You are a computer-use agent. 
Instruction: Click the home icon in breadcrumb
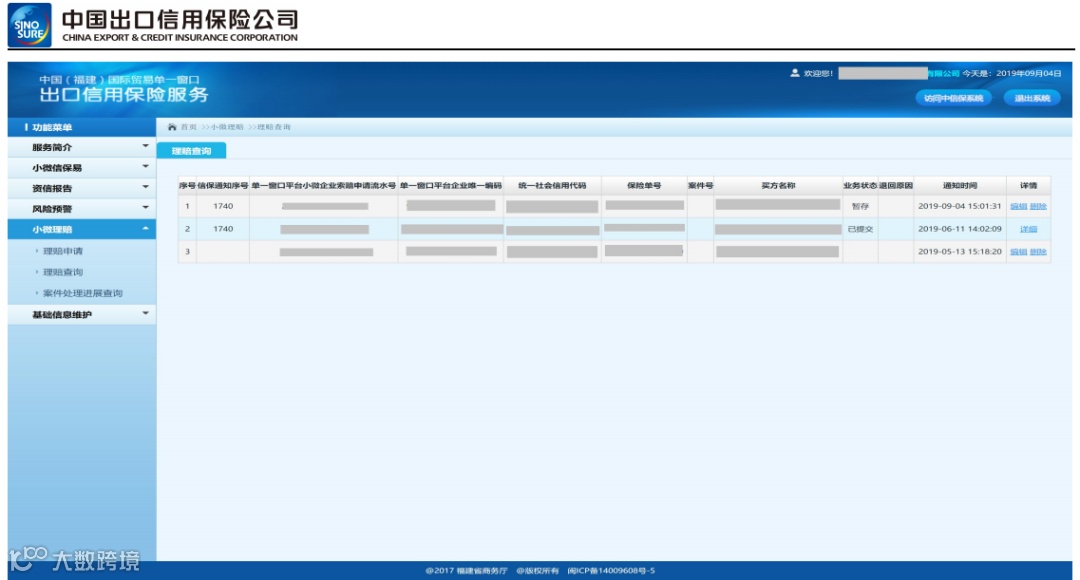[x=172, y=127]
